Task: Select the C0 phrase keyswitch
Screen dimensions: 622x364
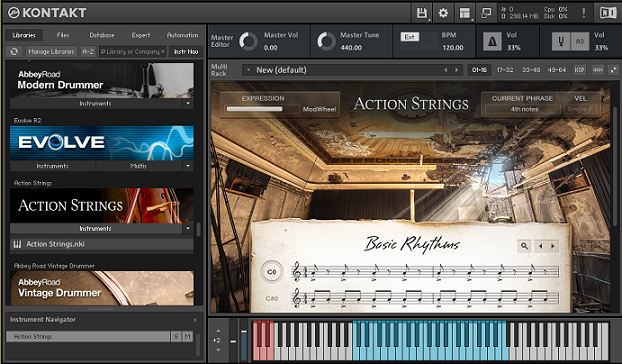Action: (272, 272)
